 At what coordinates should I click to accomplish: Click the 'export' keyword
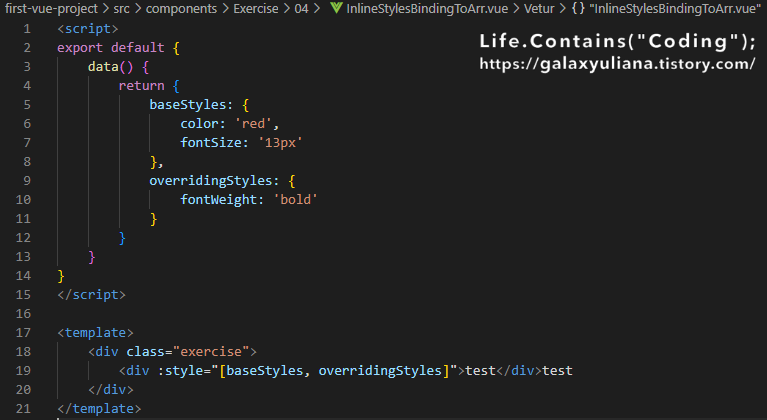pyautogui.click(x=80, y=48)
